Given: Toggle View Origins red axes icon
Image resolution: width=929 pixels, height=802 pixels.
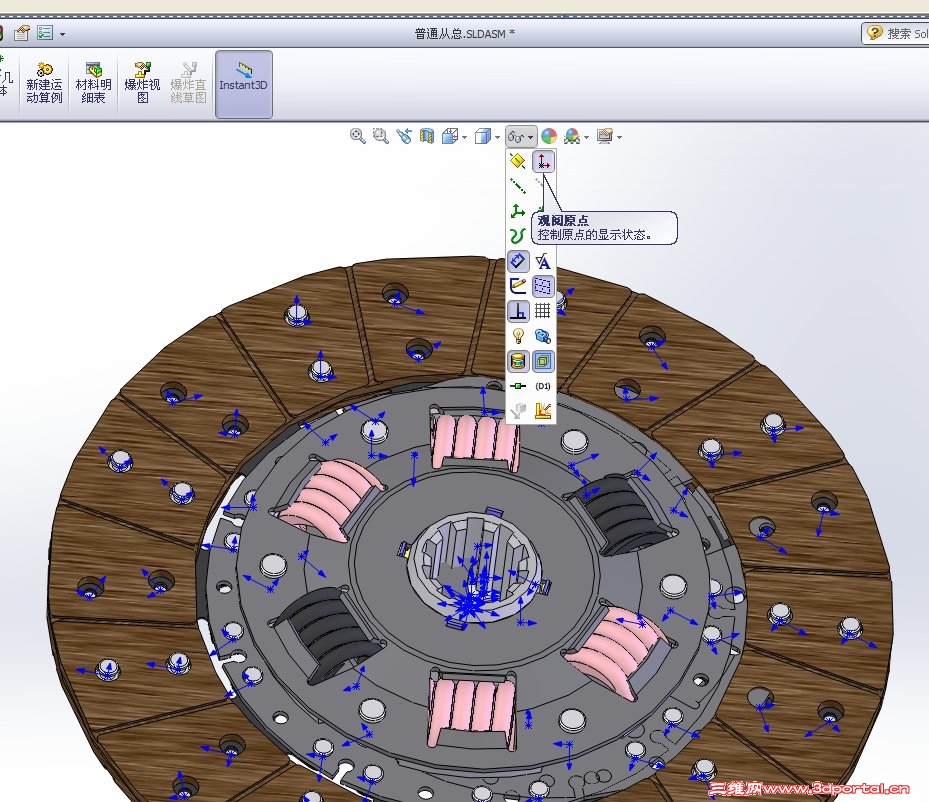Looking at the screenshot, I should (543, 161).
